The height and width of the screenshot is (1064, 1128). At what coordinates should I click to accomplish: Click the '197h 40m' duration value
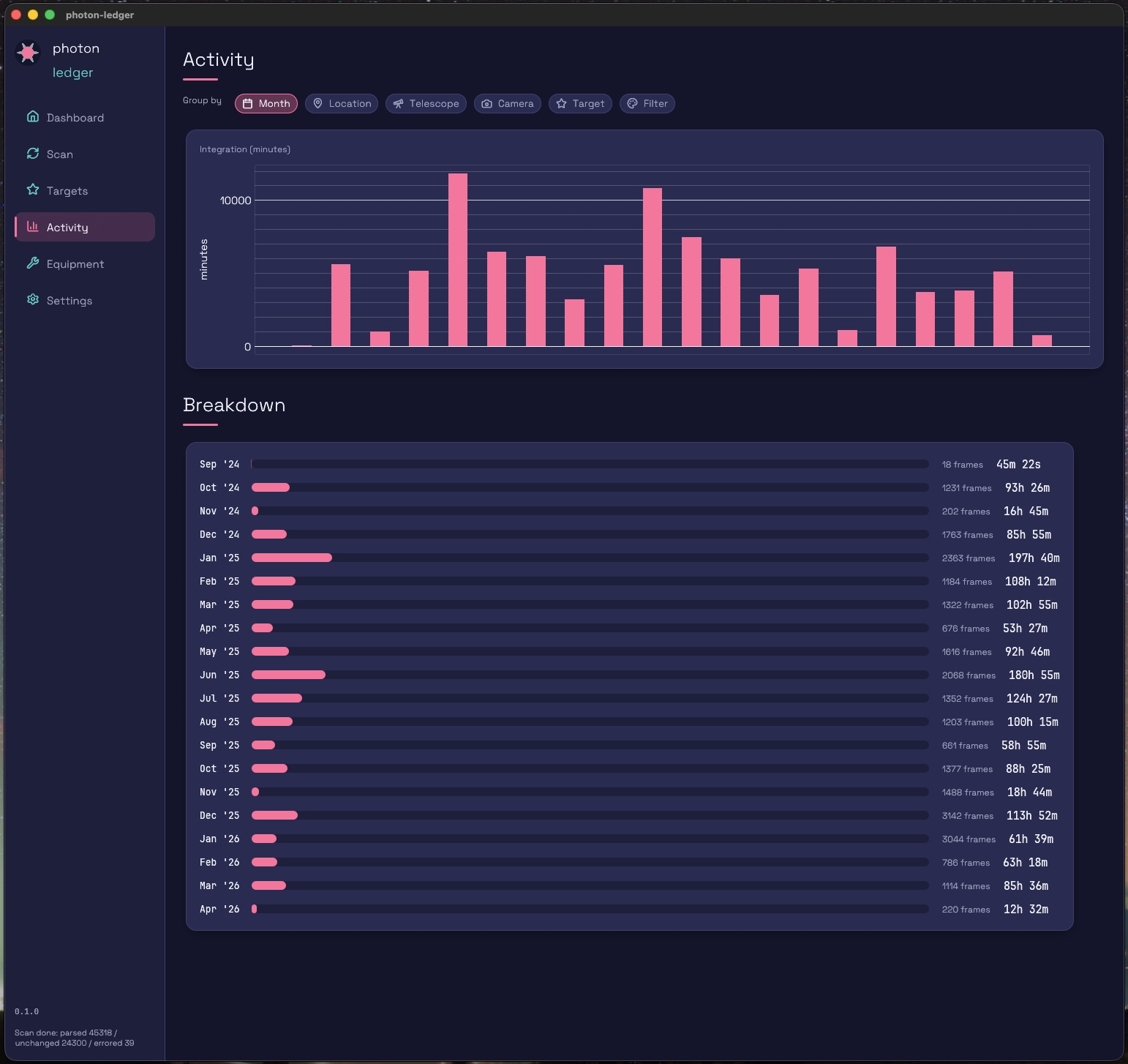pyautogui.click(x=1034, y=558)
